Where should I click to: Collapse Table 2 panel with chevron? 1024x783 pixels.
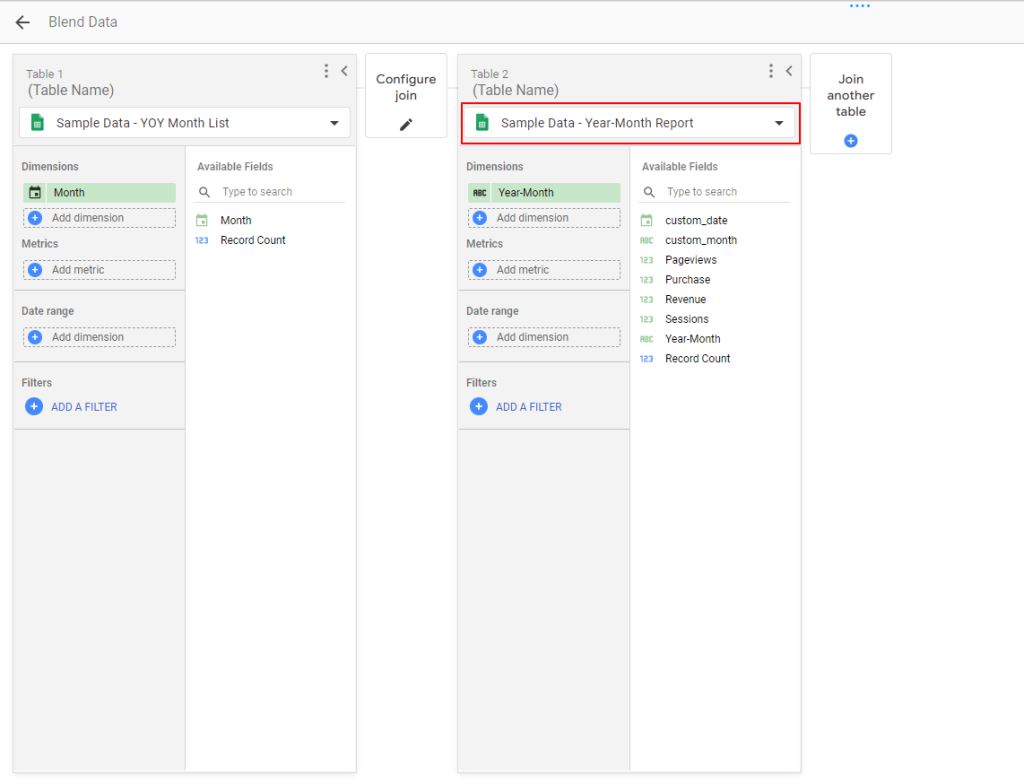coord(789,71)
